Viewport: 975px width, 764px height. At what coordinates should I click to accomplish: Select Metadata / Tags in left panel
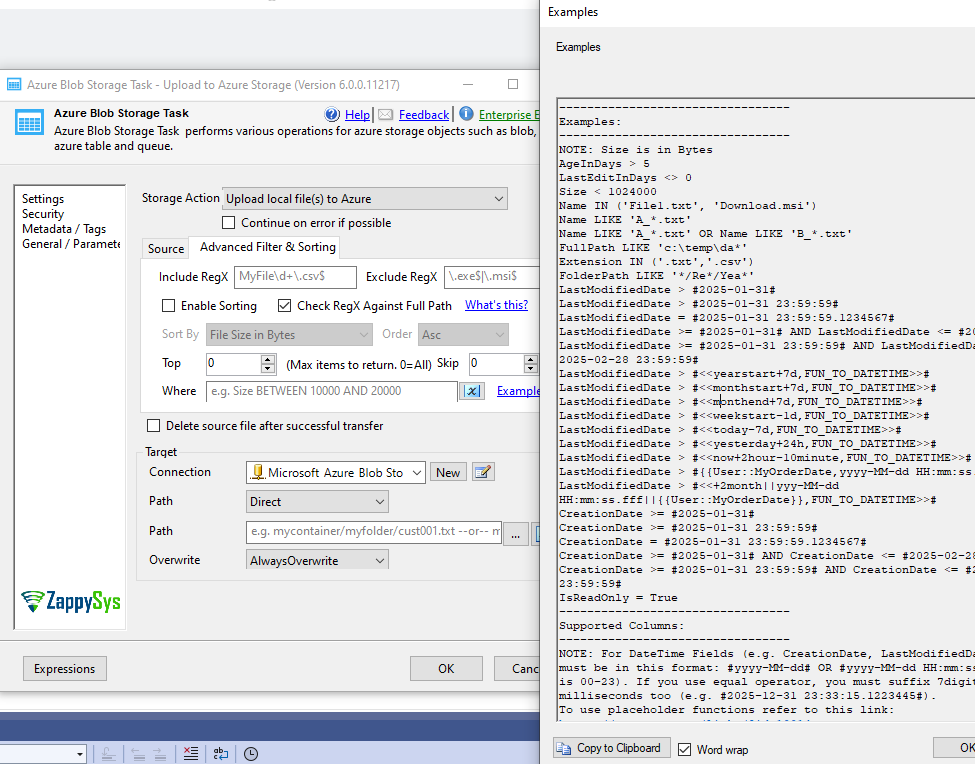click(63, 229)
